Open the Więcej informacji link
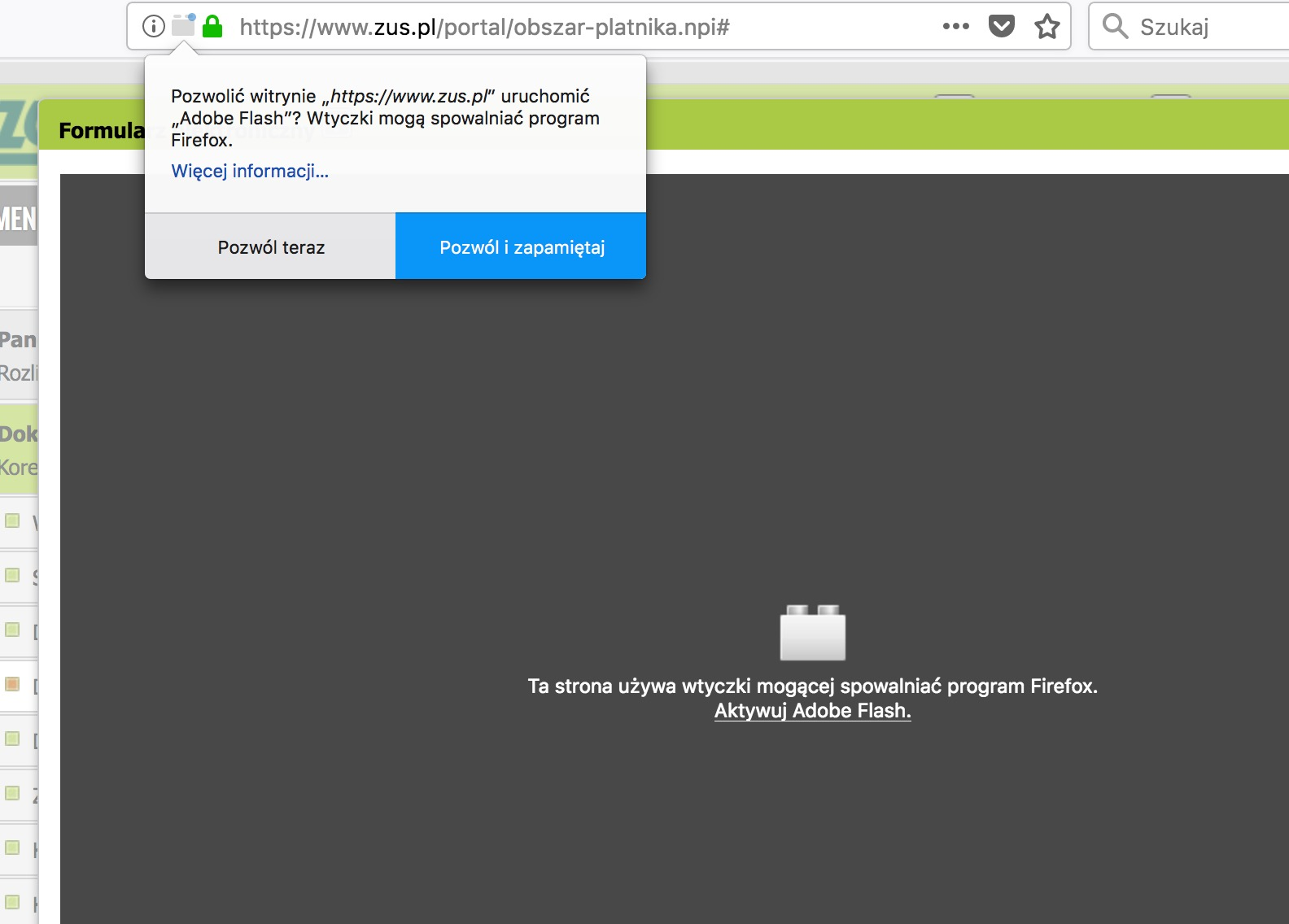1289x924 pixels. click(x=250, y=171)
